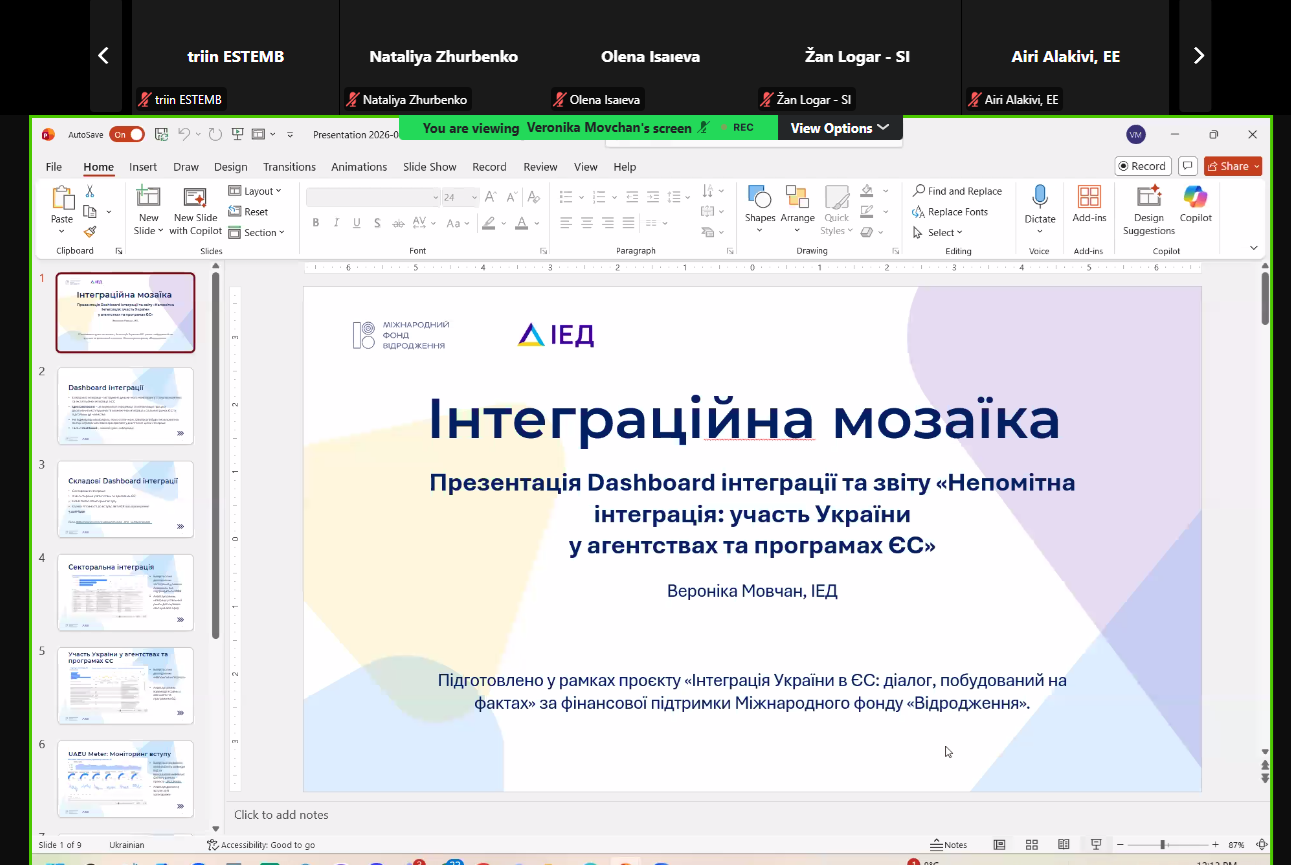Insert a New Slide with Copilot
This screenshot has width=1291, height=865.
click(x=195, y=210)
